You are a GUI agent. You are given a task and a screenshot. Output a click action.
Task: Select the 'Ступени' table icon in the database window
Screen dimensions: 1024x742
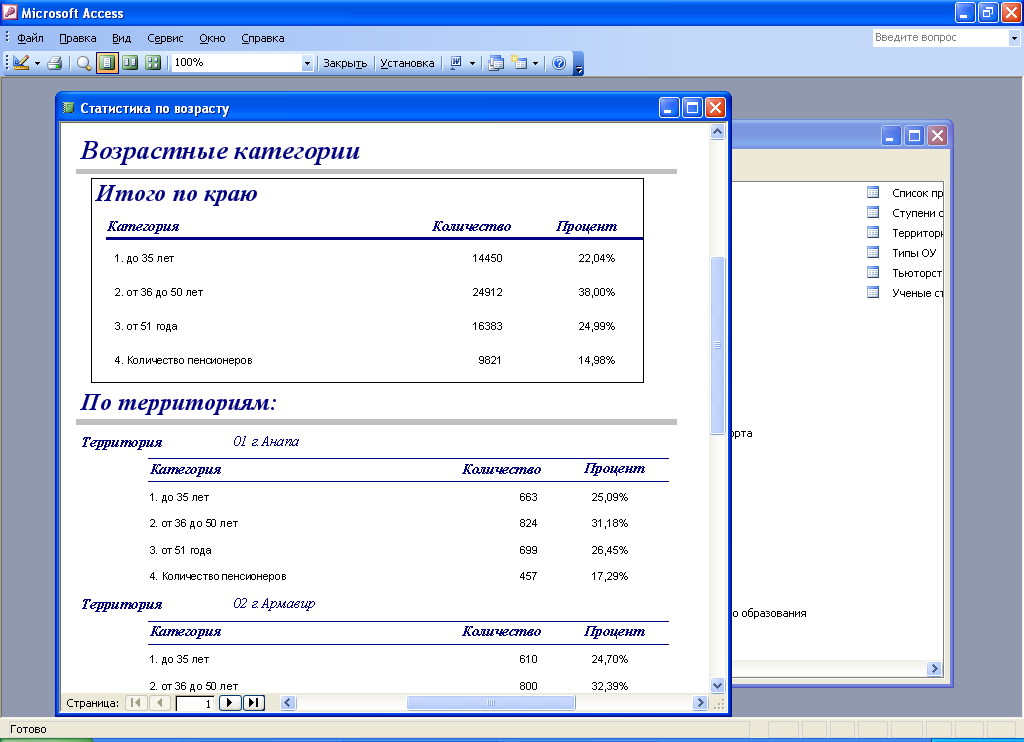pyautogui.click(x=873, y=213)
